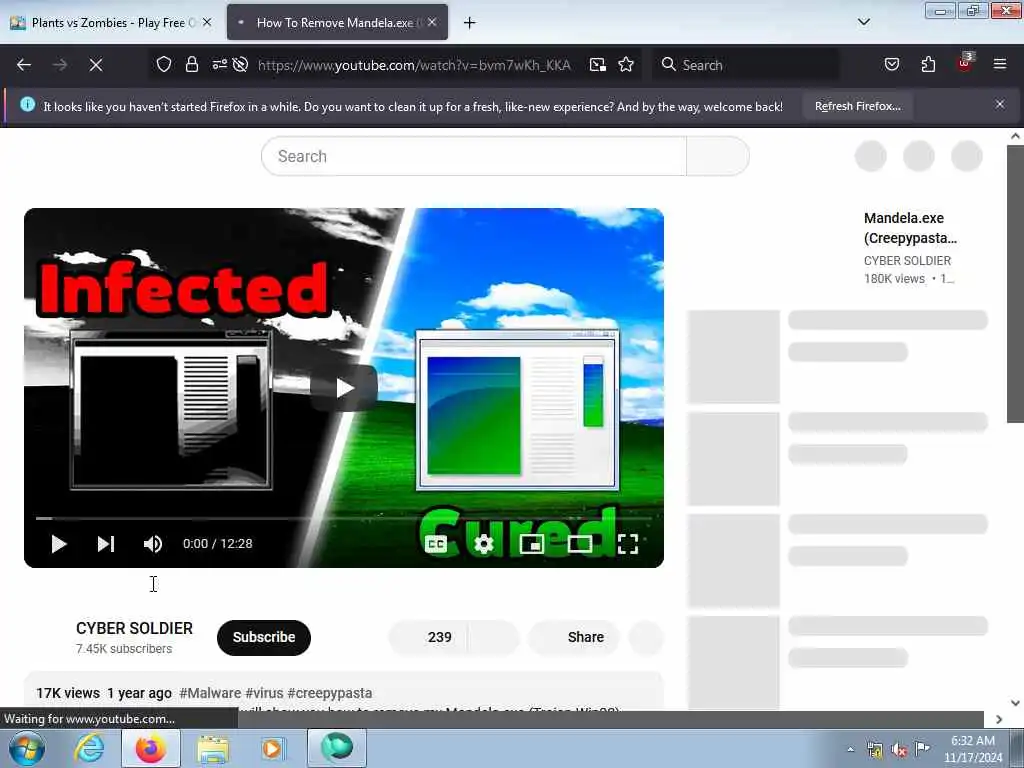
Task: Click the #creepypasta hashtag
Action: pyautogui.click(x=330, y=693)
